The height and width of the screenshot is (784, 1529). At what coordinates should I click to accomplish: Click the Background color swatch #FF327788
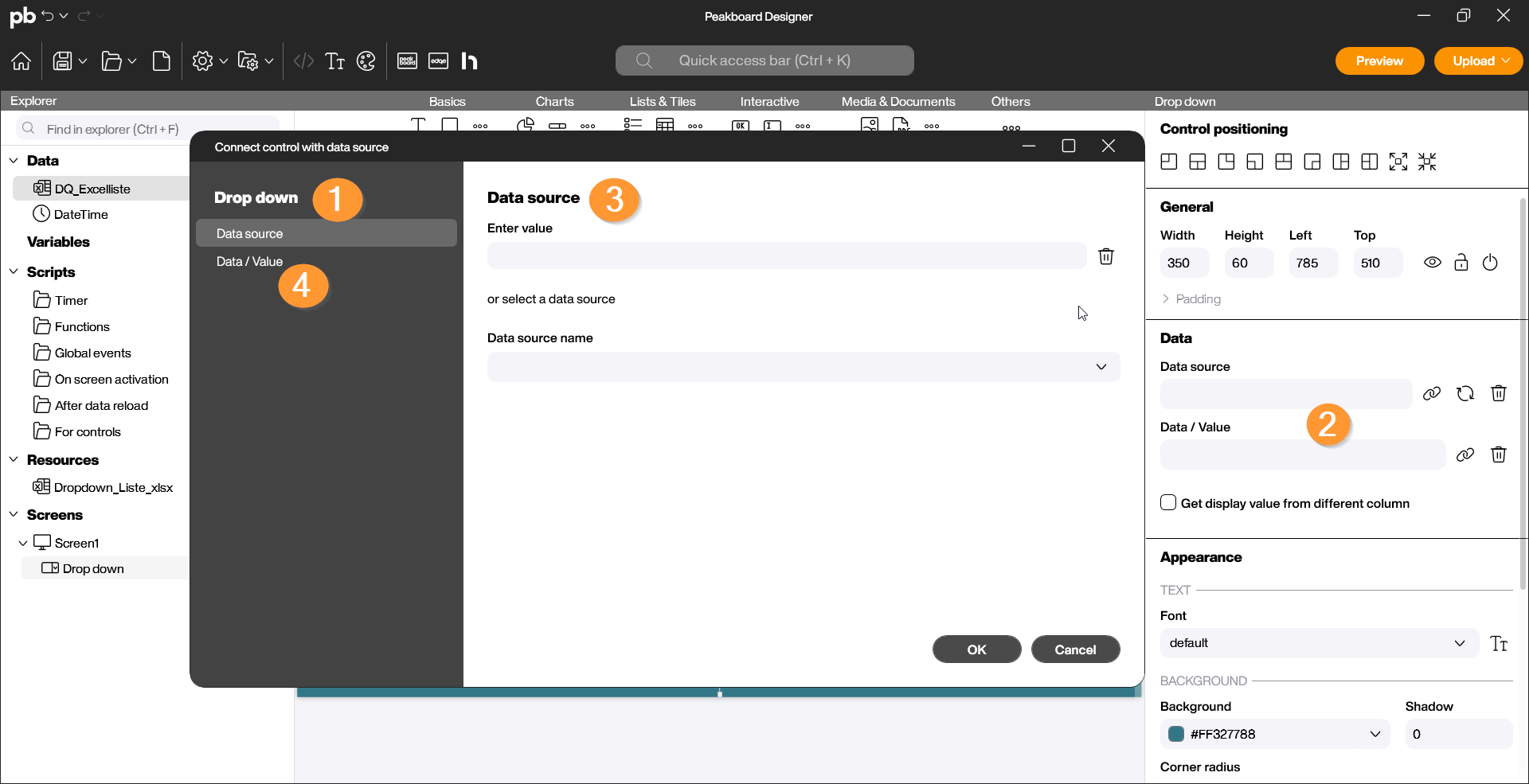click(1176, 734)
